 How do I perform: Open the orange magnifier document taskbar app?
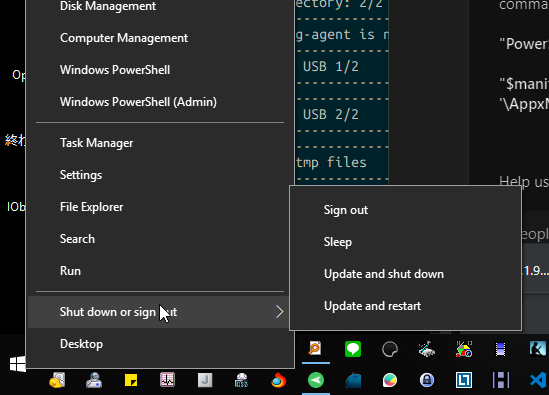[x=315, y=349]
